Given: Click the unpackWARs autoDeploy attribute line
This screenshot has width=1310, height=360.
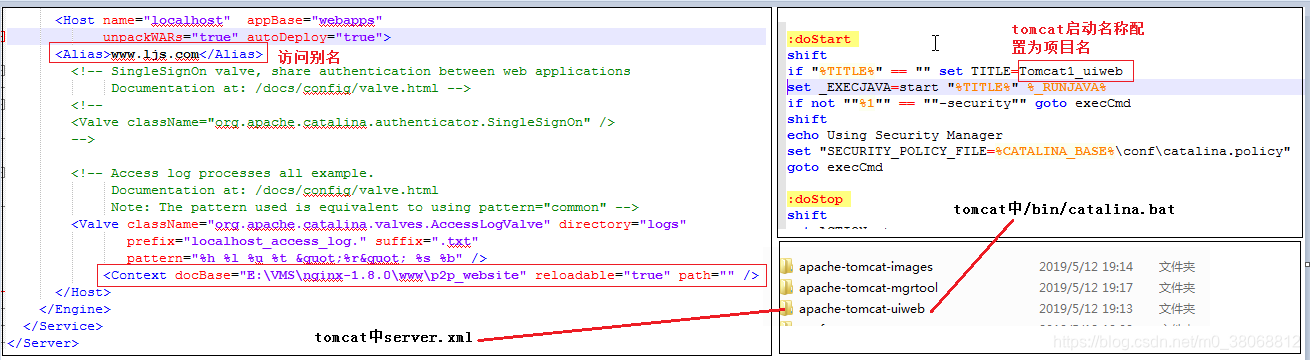Looking at the screenshot, I should pyautogui.click(x=247, y=37).
